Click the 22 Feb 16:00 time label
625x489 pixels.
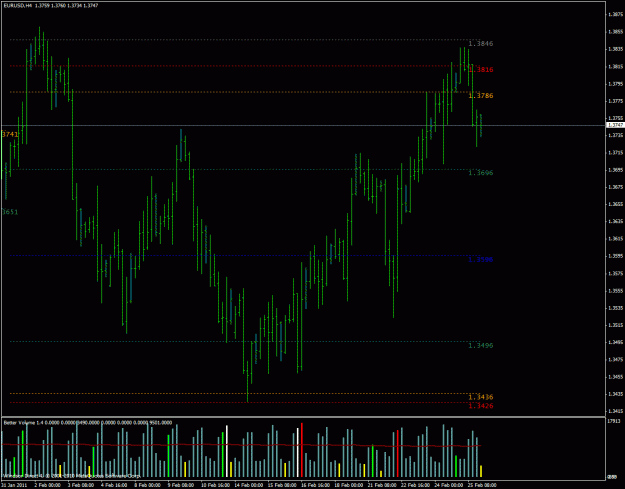pyautogui.click(x=415, y=485)
